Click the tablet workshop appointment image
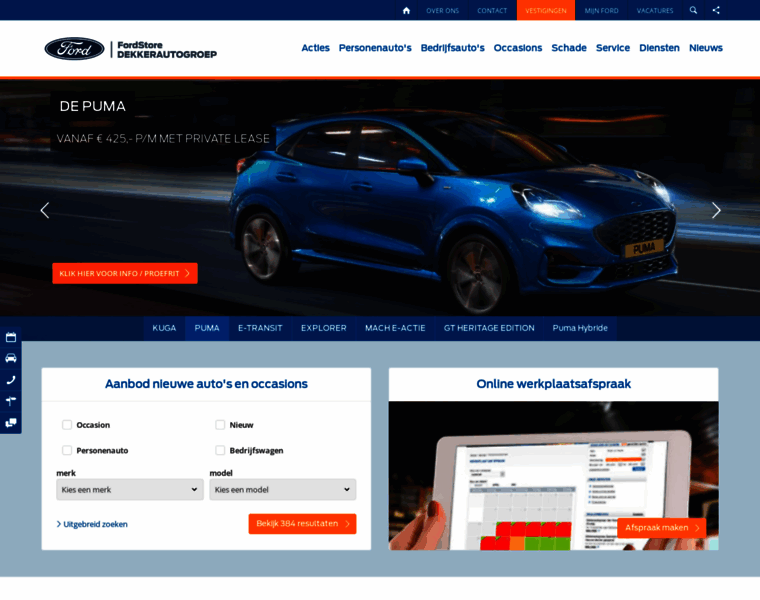Image resolution: width=760 pixels, height=600 pixels. point(554,475)
